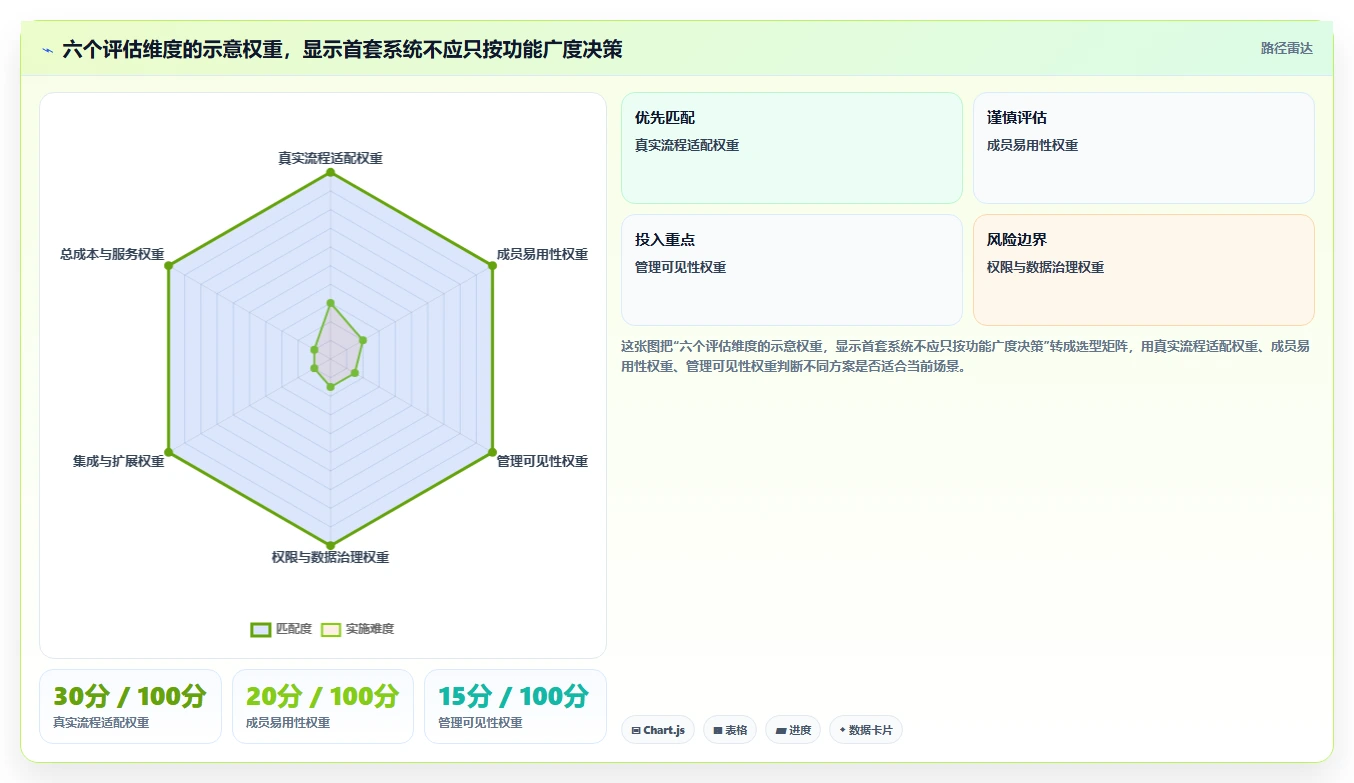Screen dimensions: 1354x783
Task: Click the Chart.js chip icon
Action: (636, 731)
